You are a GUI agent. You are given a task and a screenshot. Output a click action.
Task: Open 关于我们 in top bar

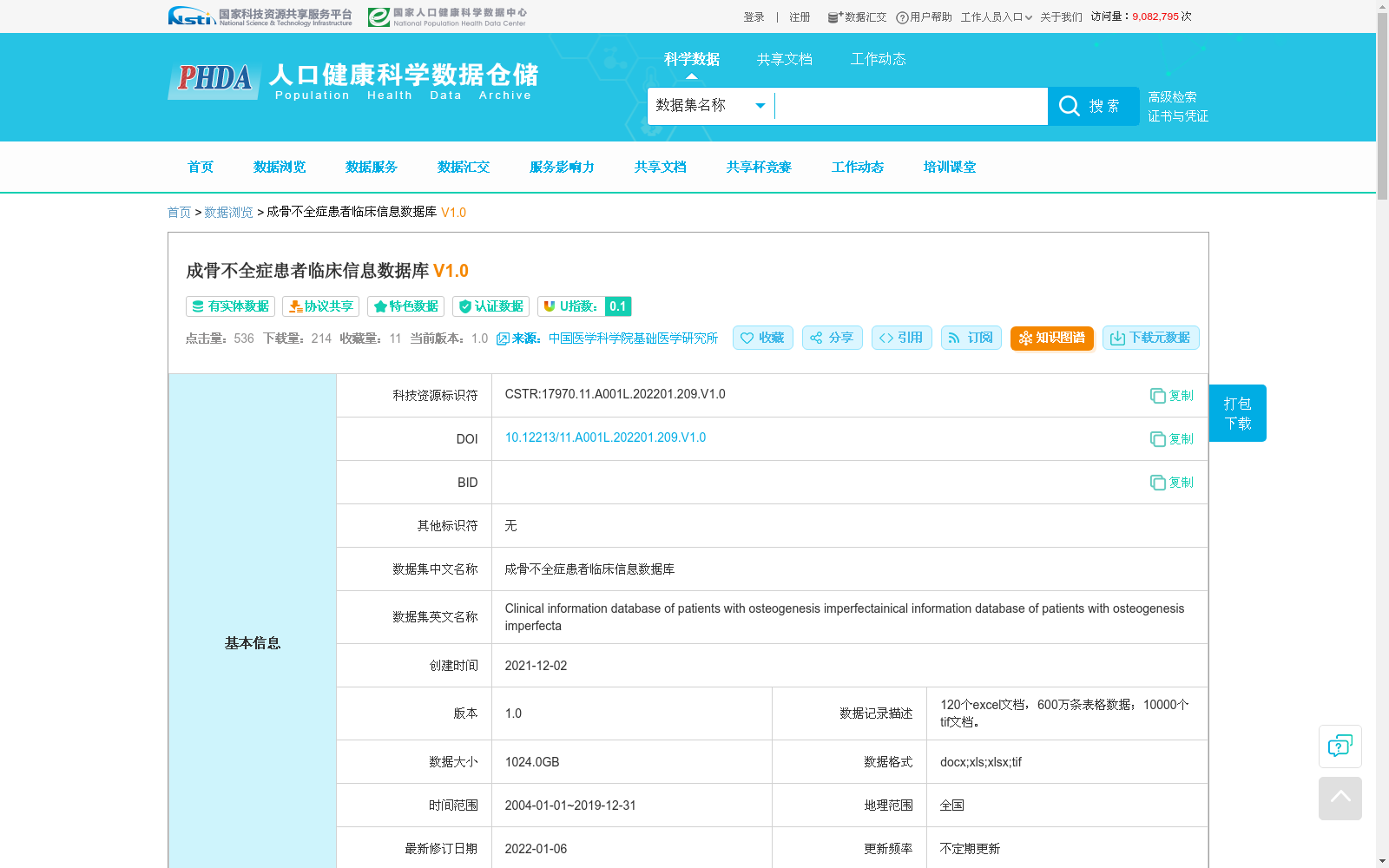1061,17
